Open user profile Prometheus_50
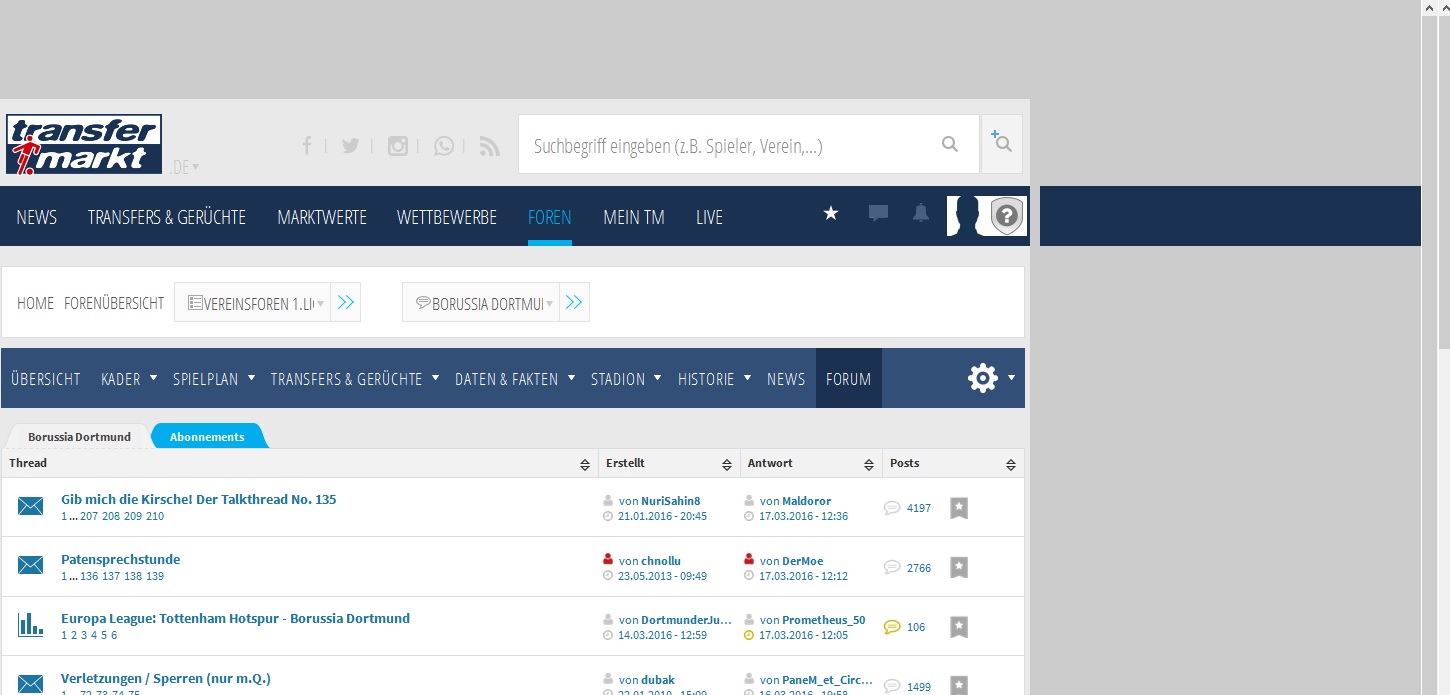The width and height of the screenshot is (1450, 695). click(824, 620)
